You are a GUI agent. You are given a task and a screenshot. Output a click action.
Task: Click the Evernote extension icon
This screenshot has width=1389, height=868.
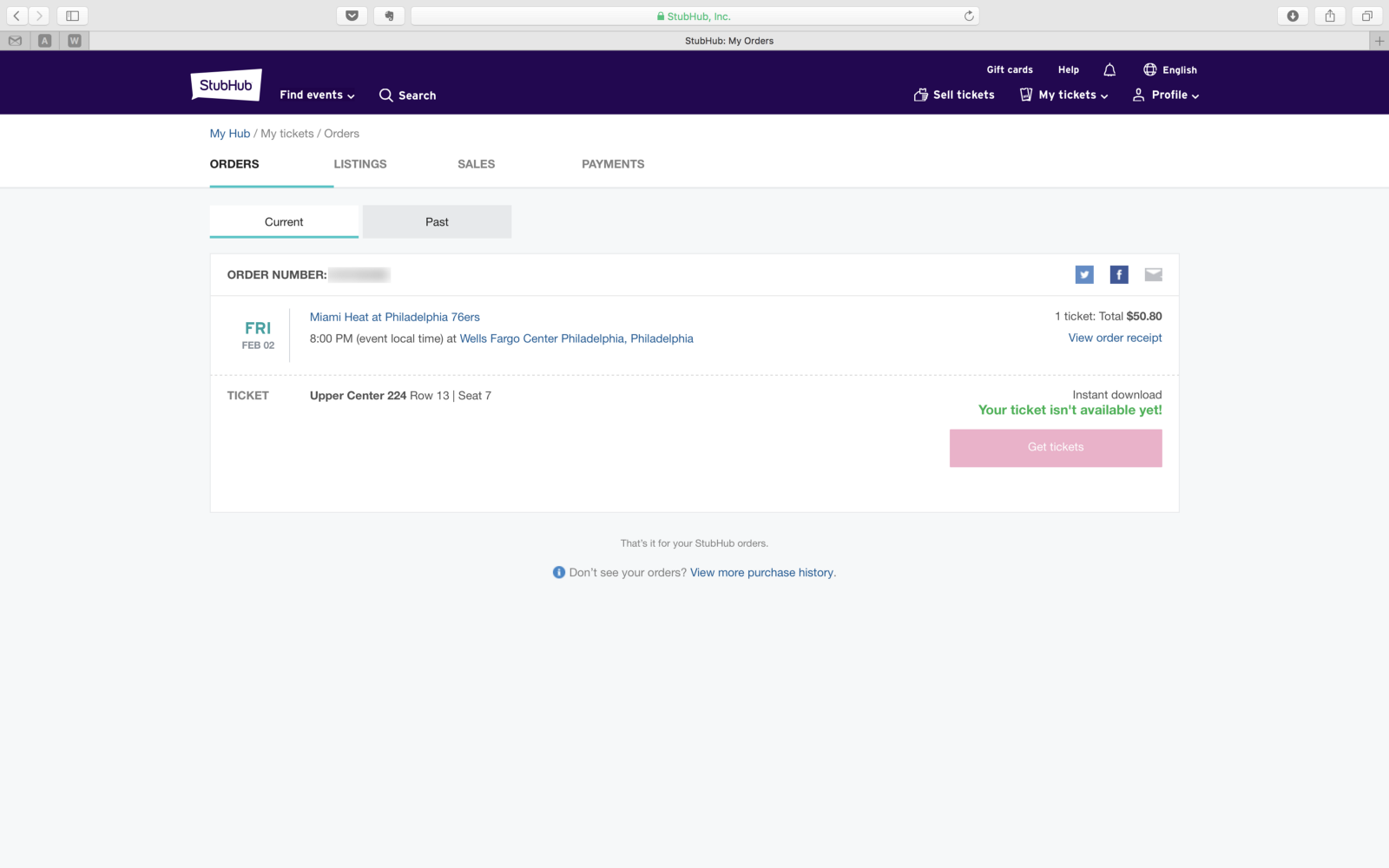[389, 16]
